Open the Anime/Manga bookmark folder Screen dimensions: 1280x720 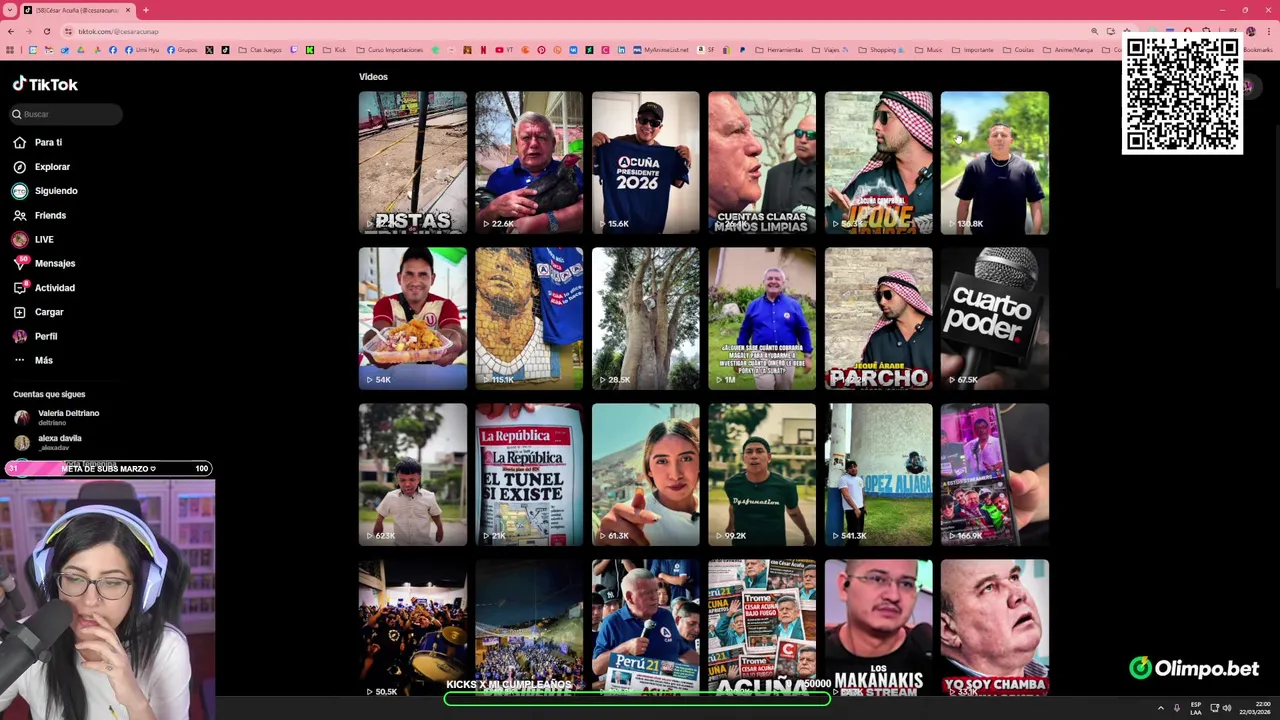tap(1068, 50)
